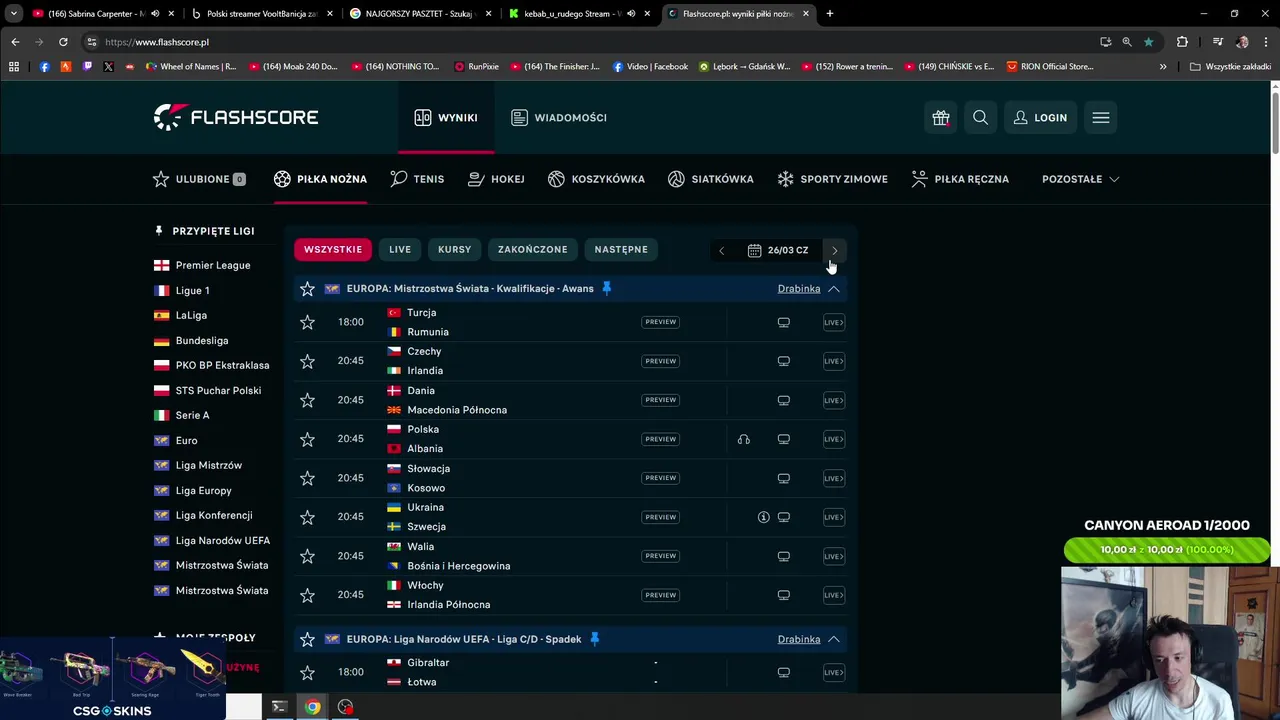
Task: Favorite the Turcja – Rumunia match star
Action: pos(307,322)
